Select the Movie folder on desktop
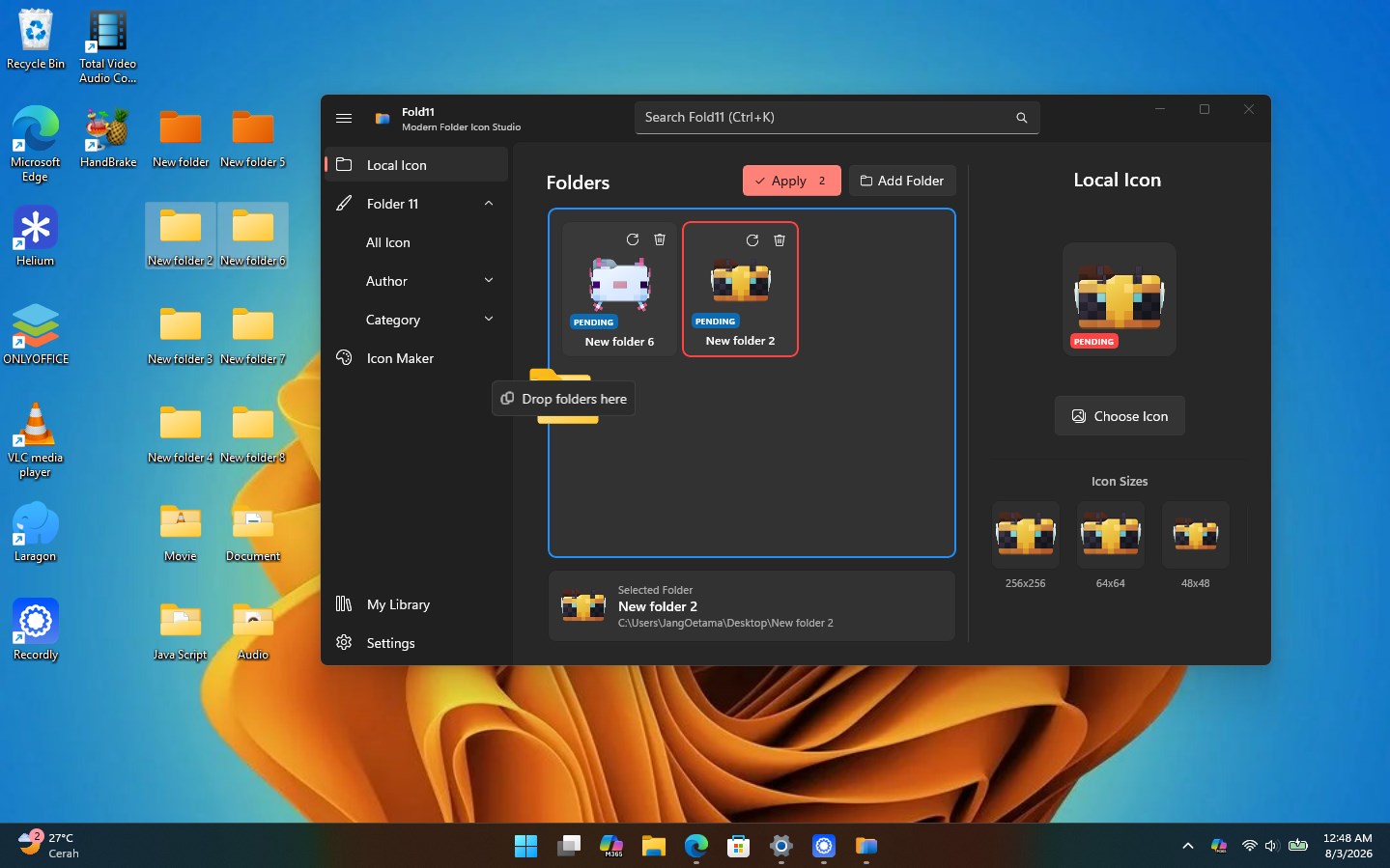Screen dimensions: 1390x868 coord(181,531)
